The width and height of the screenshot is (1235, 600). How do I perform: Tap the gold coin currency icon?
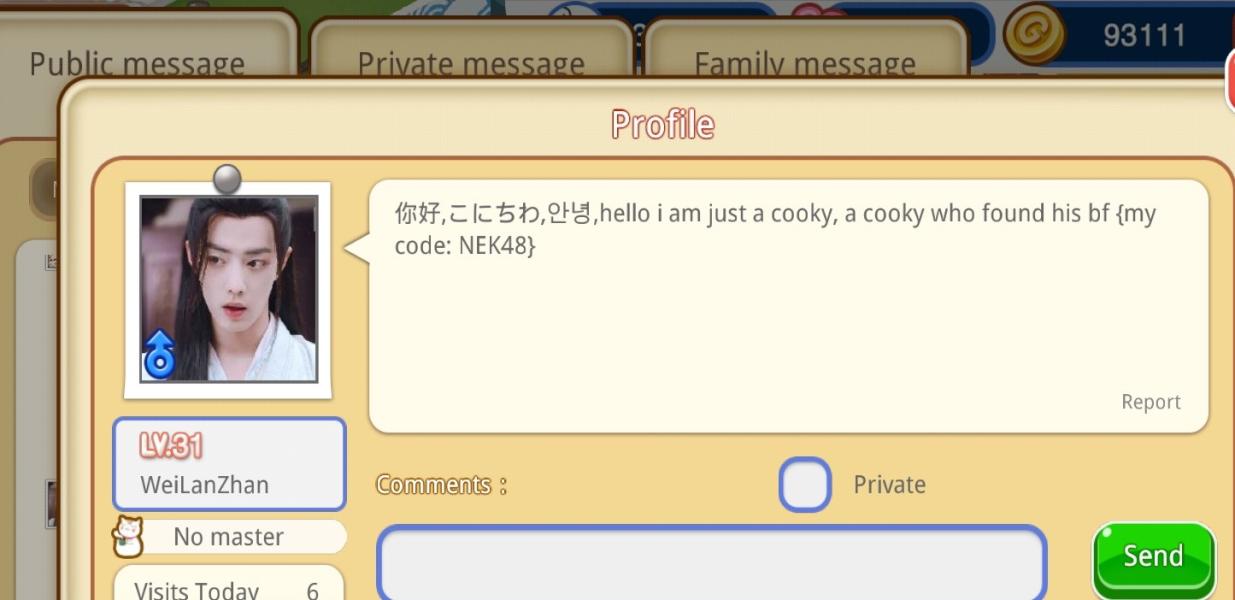pos(1035,35)
